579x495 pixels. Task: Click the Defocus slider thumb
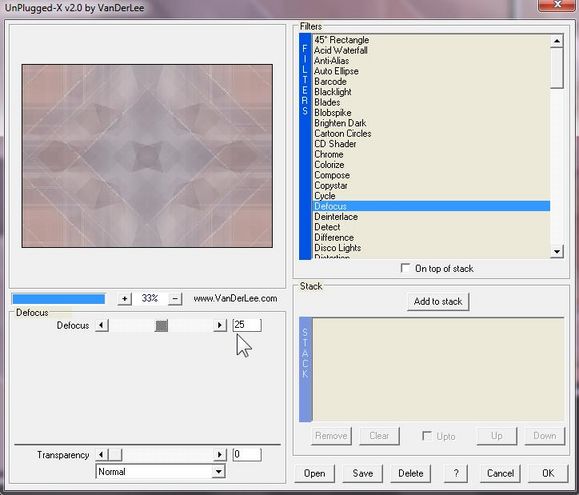coord(161,326)
